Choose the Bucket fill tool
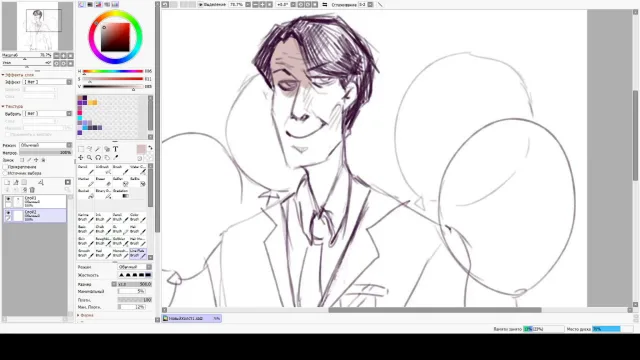The width and height of the screenshot is (640, 360). tap(86, 193)
